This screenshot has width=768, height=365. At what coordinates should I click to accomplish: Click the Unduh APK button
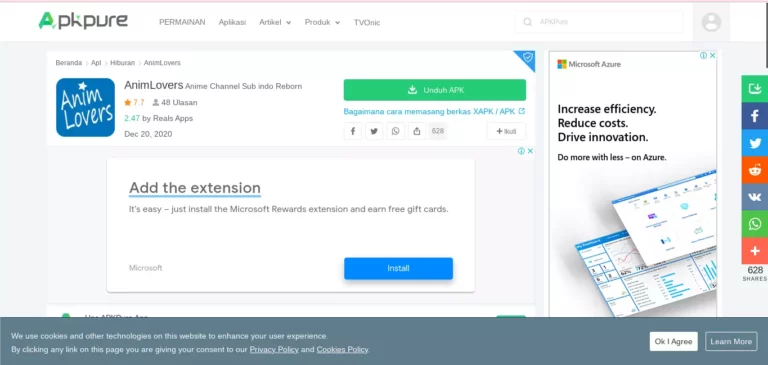(x=435, y=90)
